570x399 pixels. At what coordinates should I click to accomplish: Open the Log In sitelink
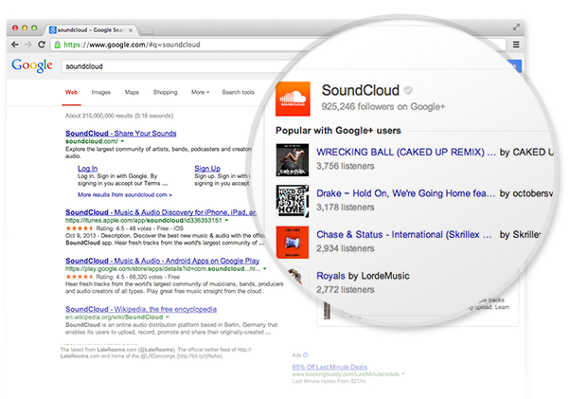[88, 169]
